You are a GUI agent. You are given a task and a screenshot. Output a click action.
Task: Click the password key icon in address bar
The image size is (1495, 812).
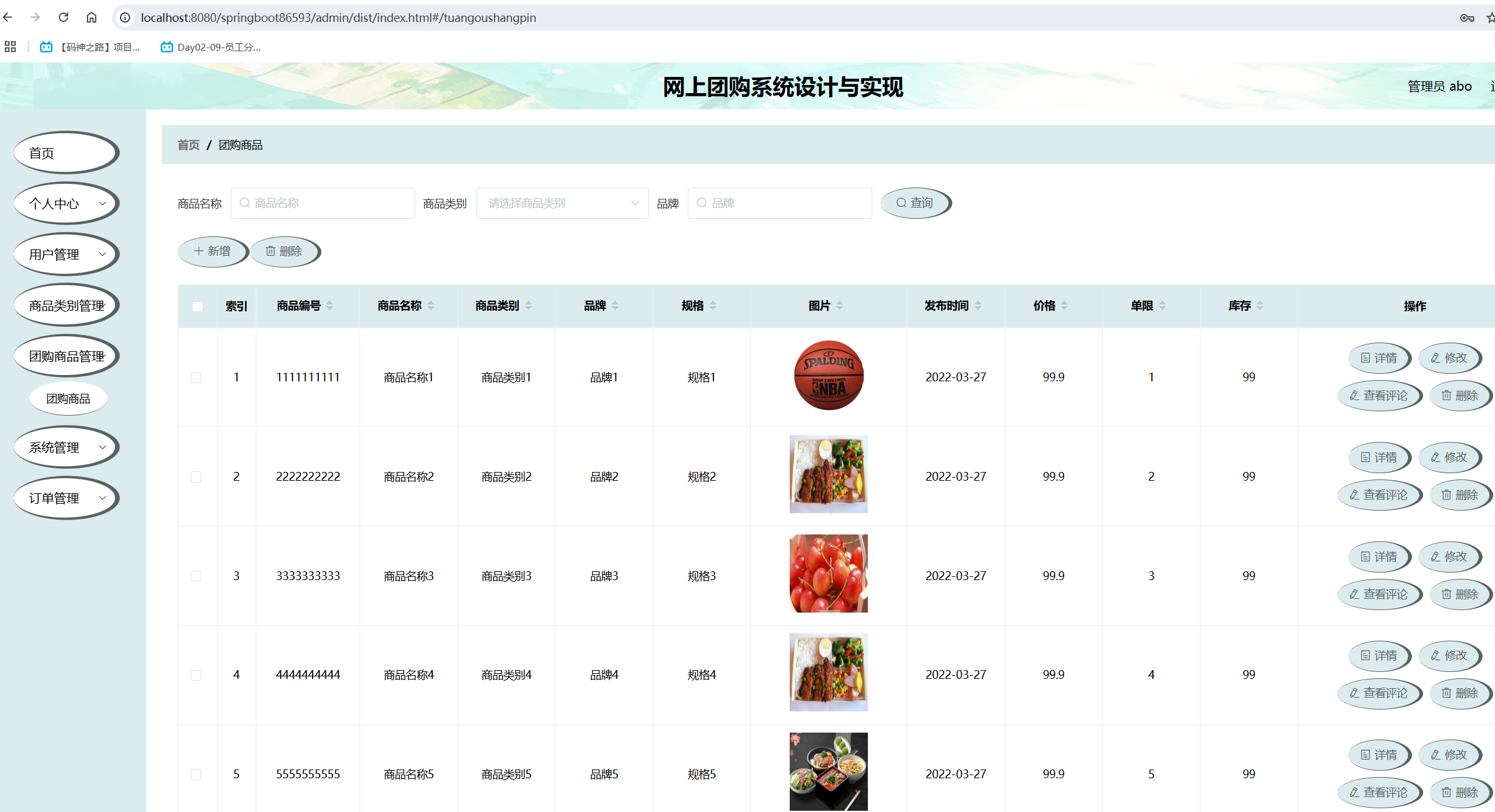pyautogui.click(x=1467, y=18)
